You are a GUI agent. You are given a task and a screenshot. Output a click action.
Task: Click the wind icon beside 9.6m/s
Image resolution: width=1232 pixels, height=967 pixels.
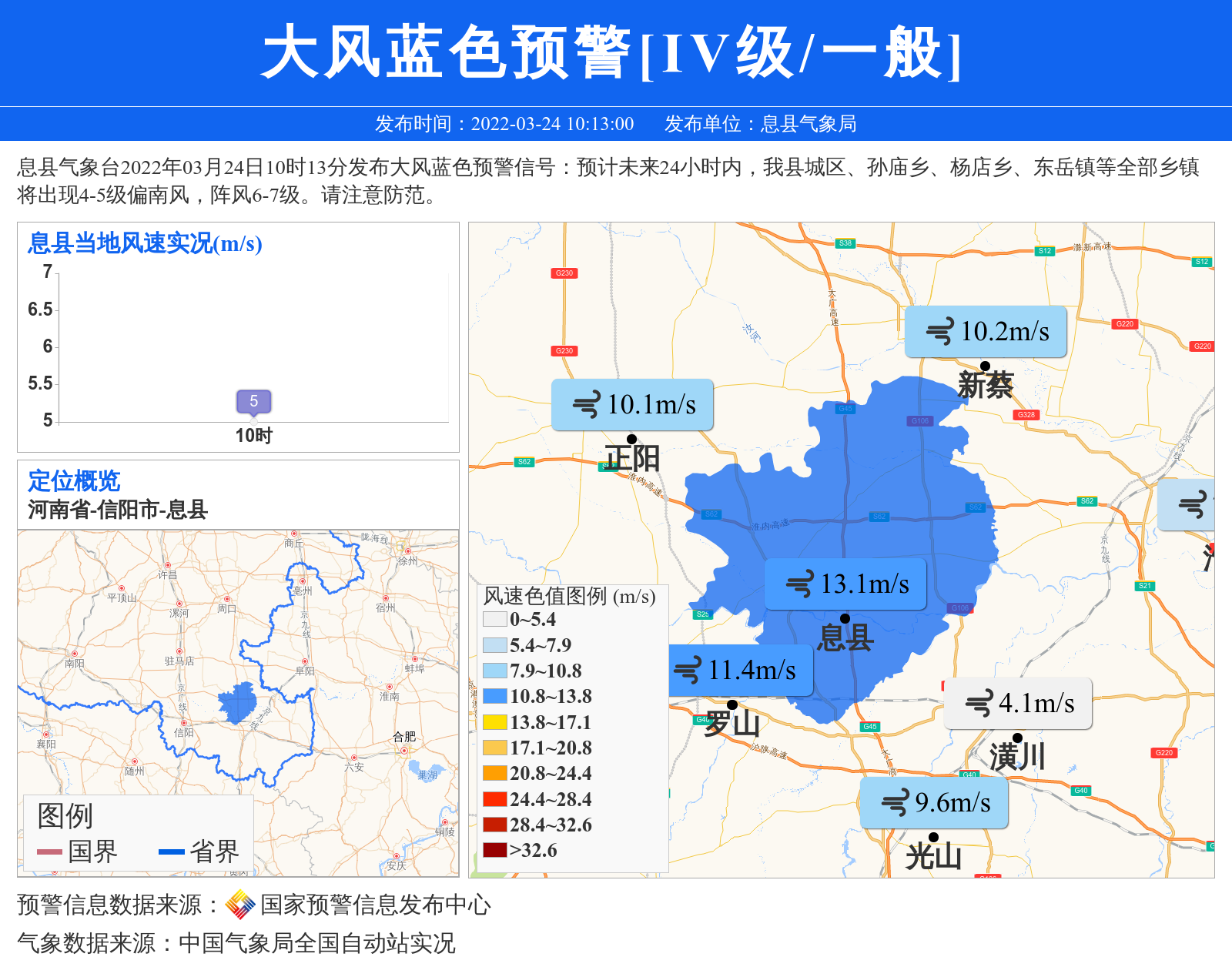pyautogui.click(x=895, y=803)
